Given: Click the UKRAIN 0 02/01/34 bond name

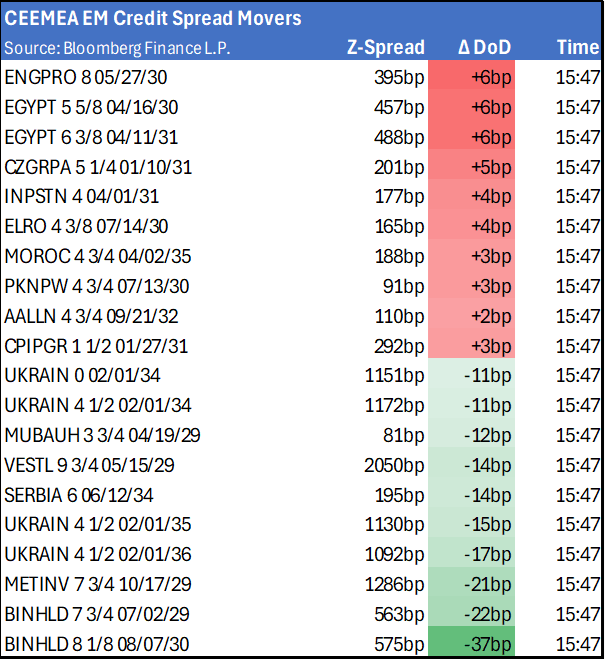Looking at the screenshot, I should (x=82, y=377).
